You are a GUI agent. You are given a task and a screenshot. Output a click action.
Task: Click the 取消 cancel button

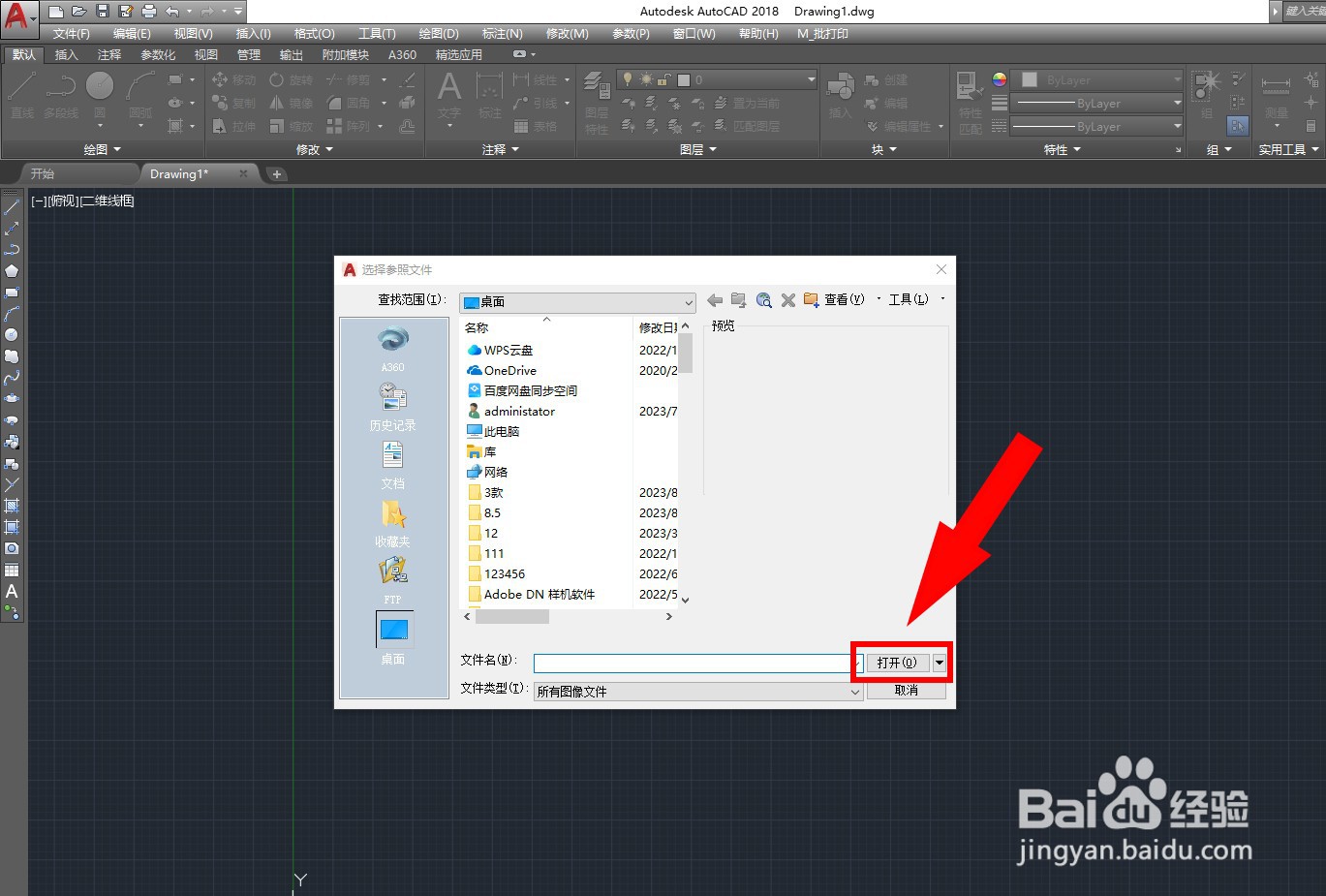click(x=907, y=691)
